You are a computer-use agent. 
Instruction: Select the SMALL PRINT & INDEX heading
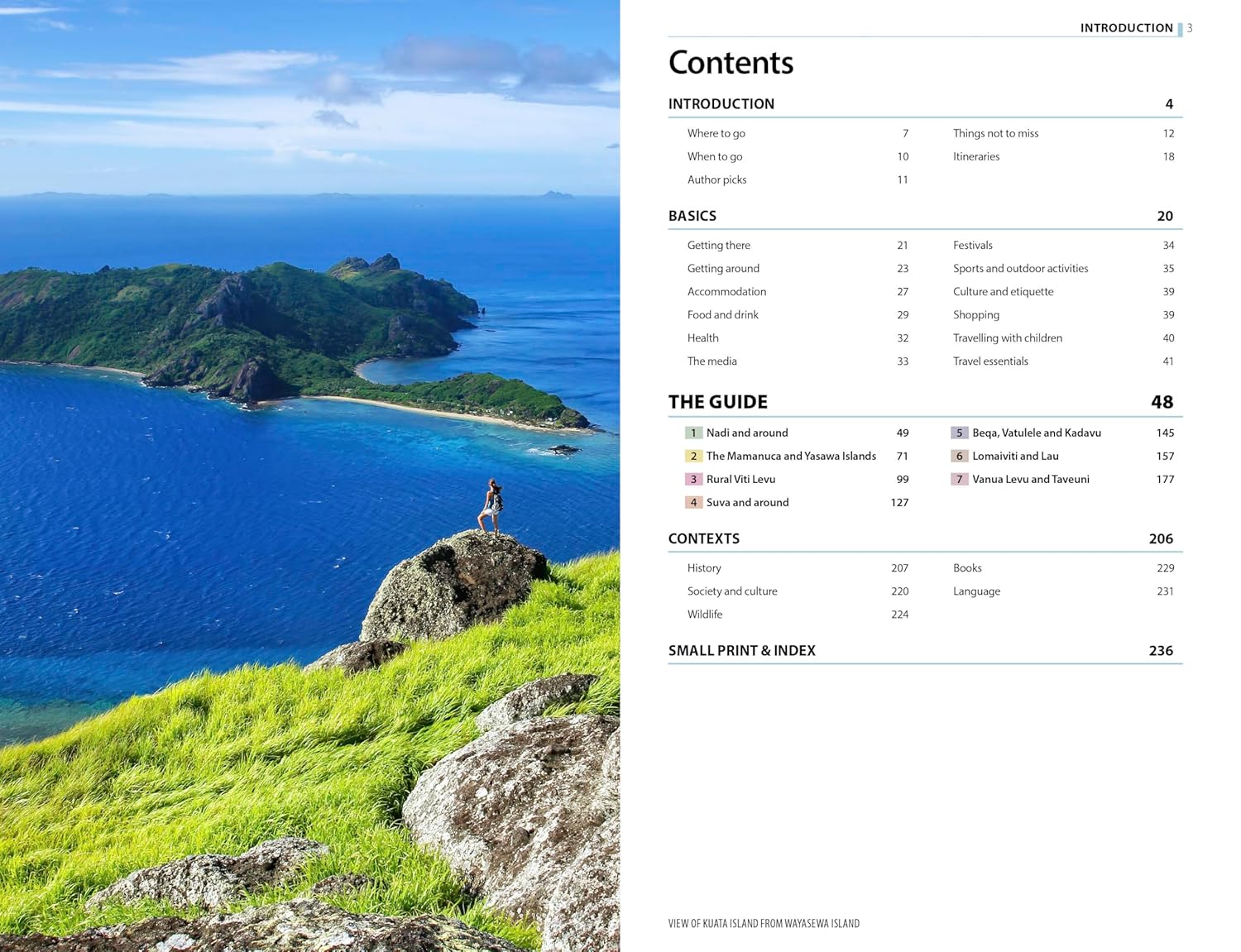tap(742, 651)
